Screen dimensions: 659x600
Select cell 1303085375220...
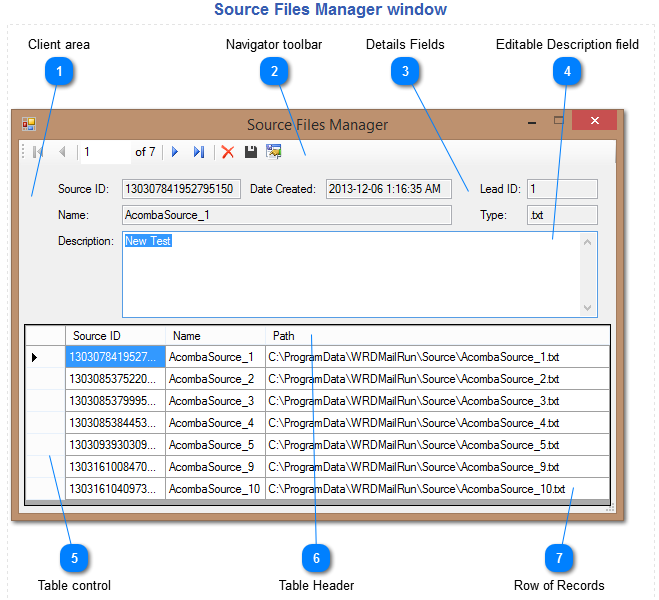click(x=116, y=379)
